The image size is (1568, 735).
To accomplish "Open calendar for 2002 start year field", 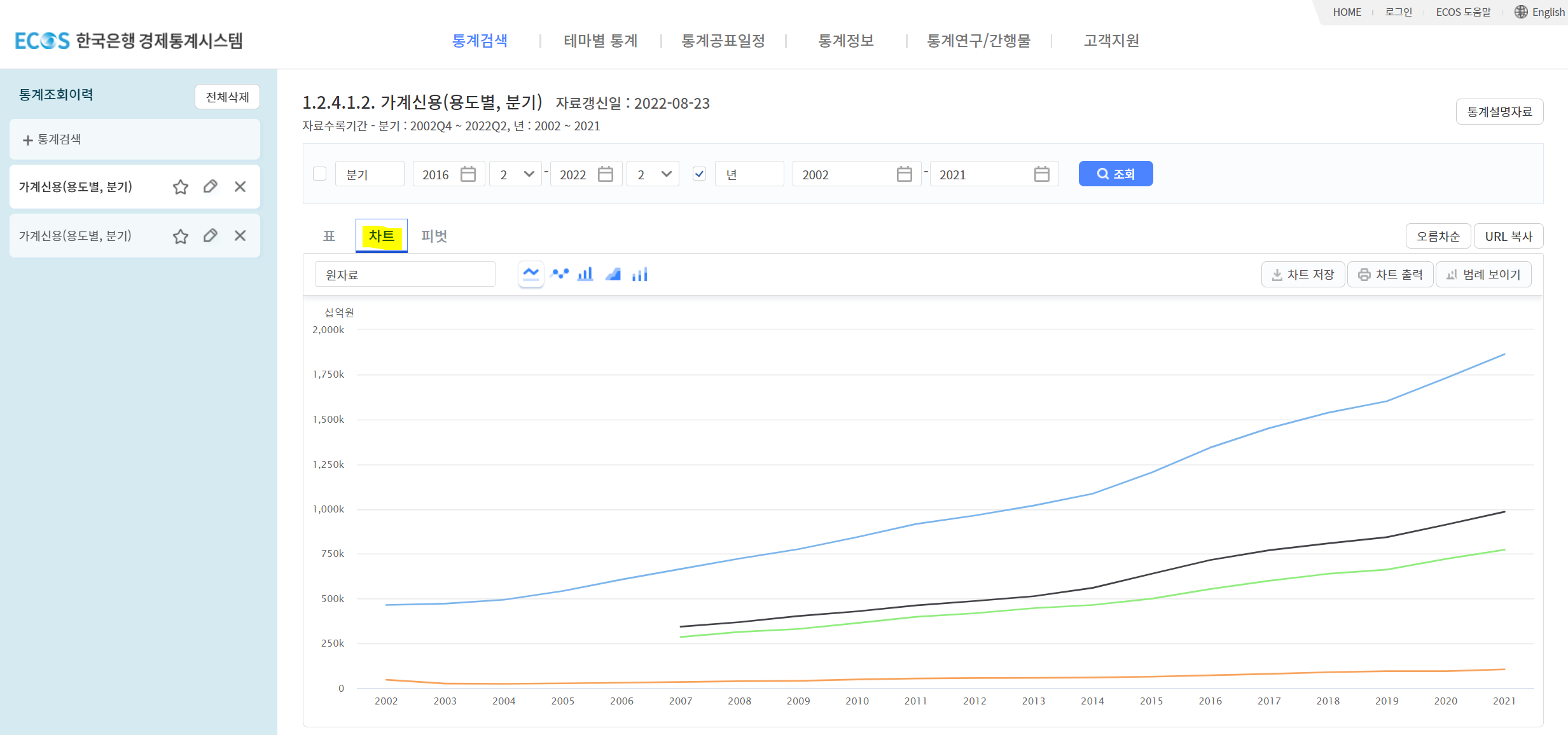I will [x=904, y=174].
